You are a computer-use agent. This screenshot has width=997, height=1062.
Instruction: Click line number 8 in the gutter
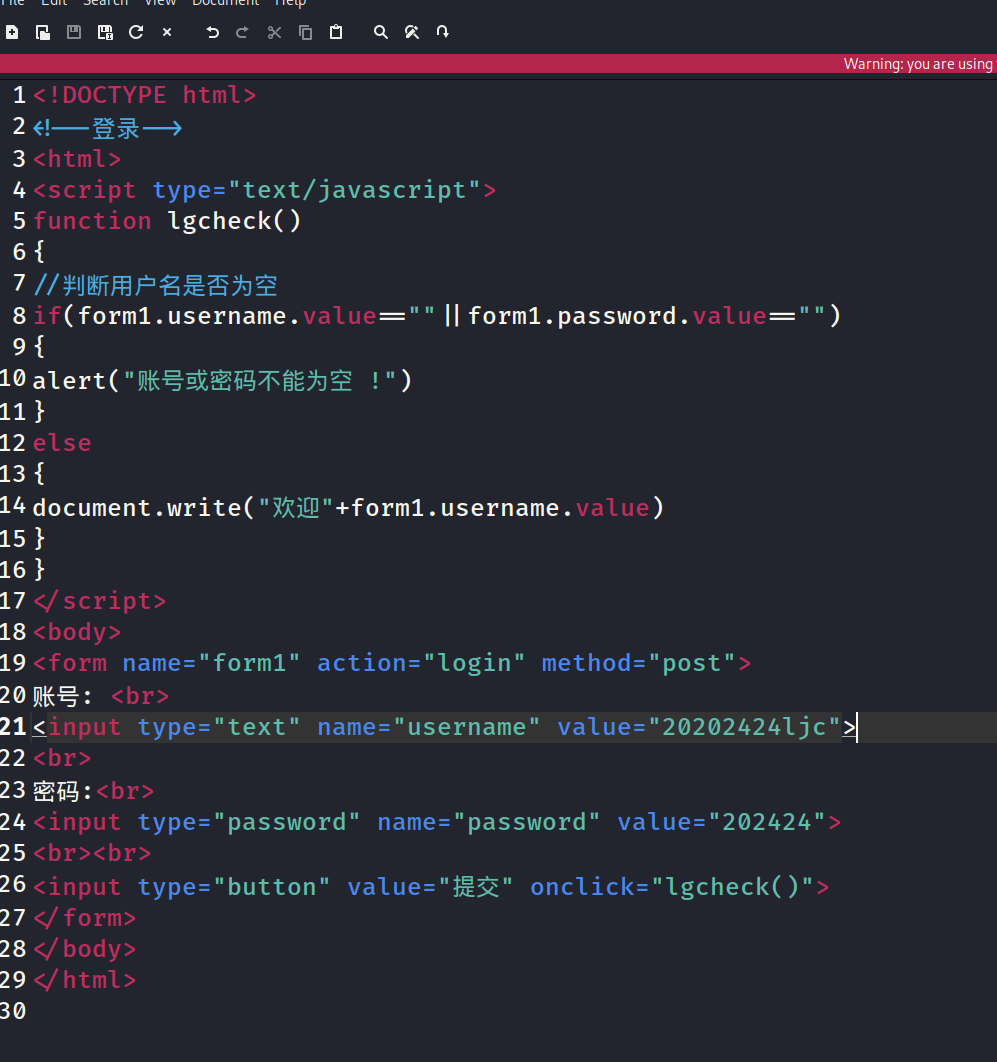click(19, 316)
